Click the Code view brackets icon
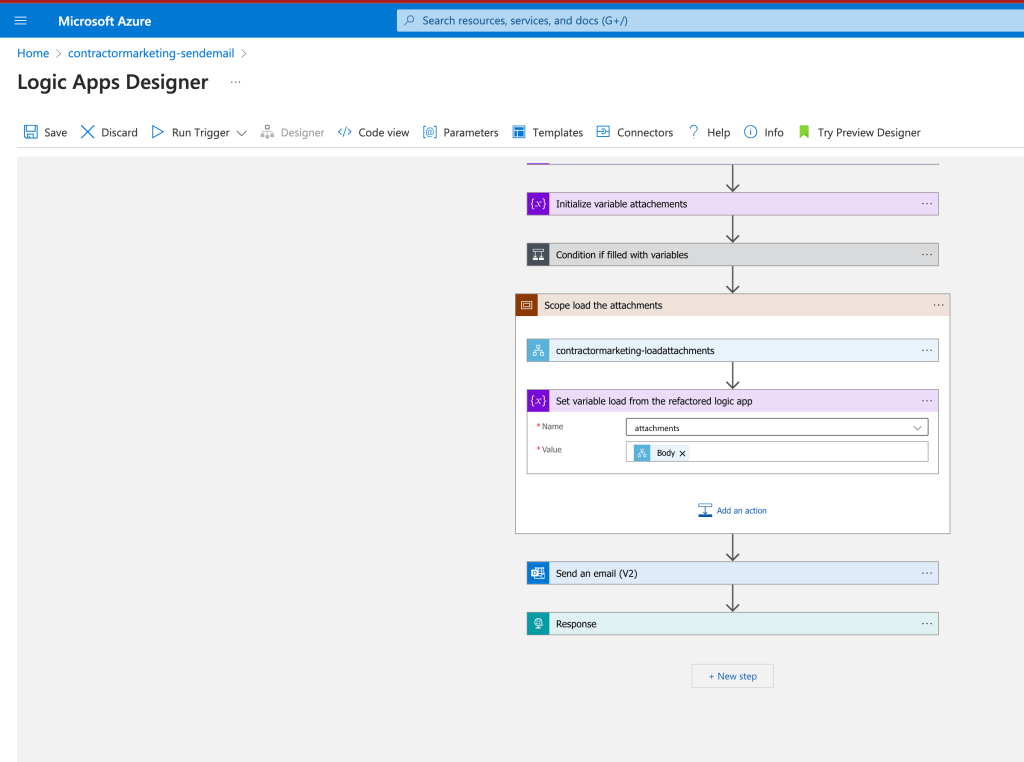 click(x=345, y=132)
